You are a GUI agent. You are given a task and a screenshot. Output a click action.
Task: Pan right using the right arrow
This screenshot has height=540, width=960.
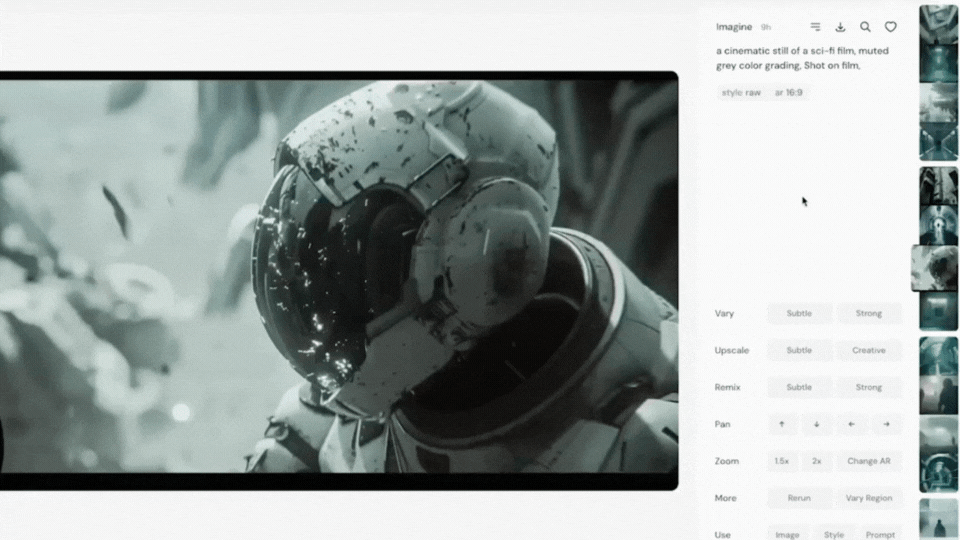pos(887,424)
